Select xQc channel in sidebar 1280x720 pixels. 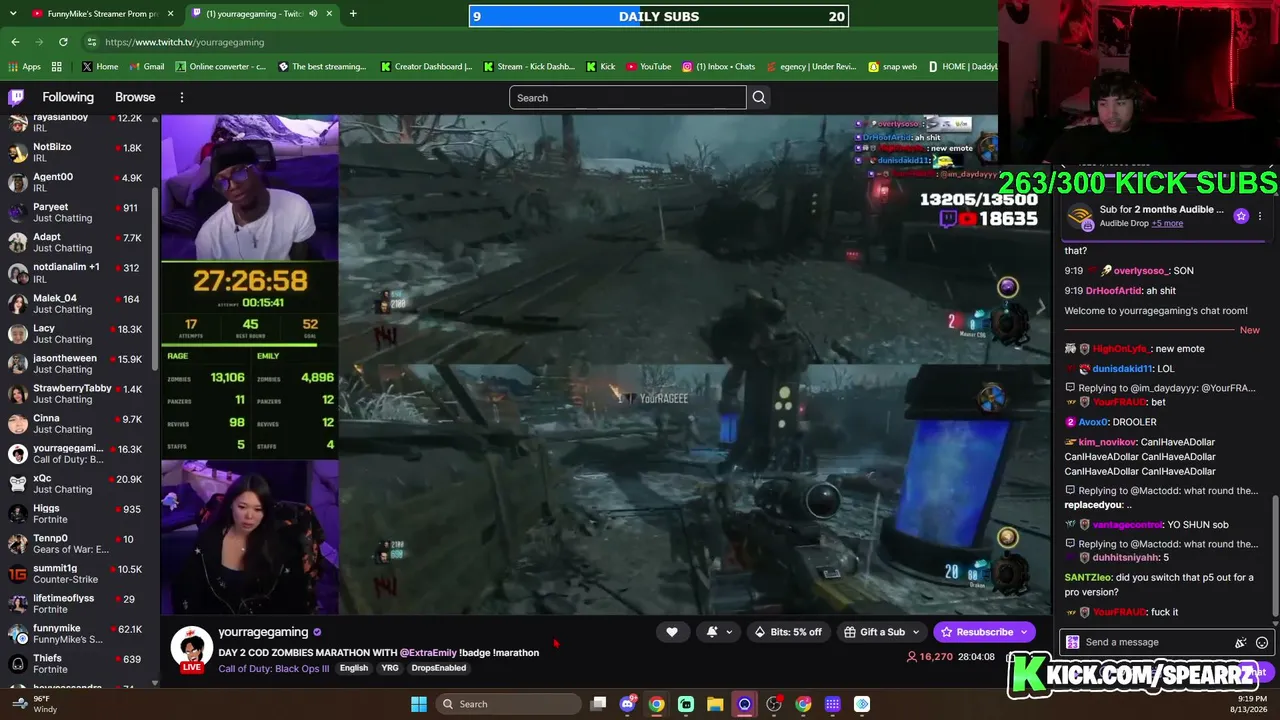coord(78,484)
